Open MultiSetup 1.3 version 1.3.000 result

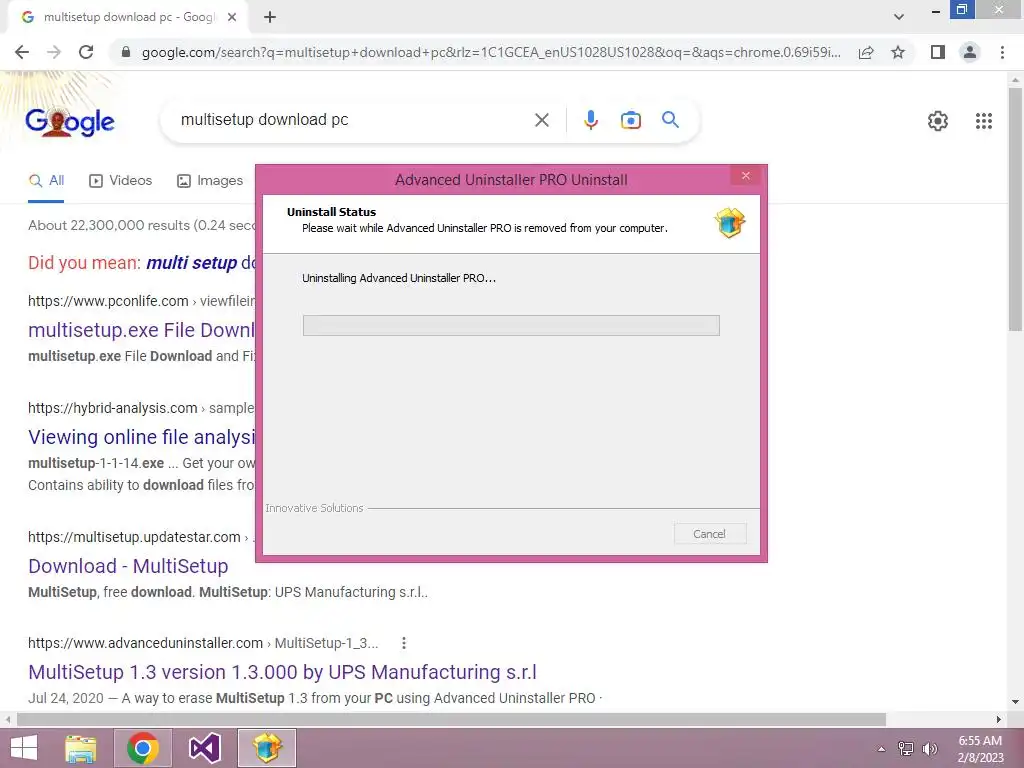point(282,672)
